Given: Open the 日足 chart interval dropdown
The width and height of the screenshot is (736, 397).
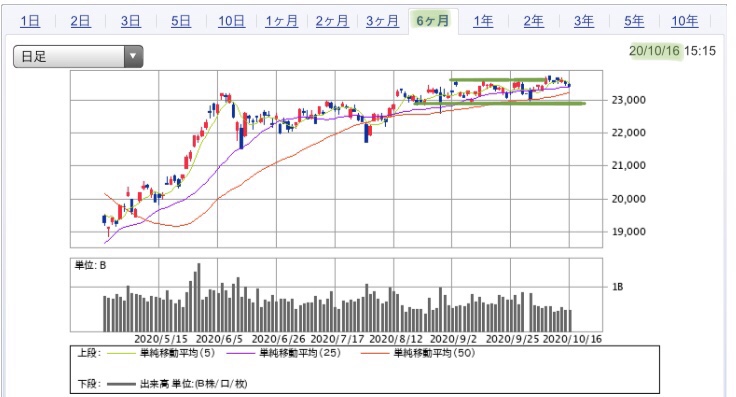Looking at the screenshot, I should [78, 57].
